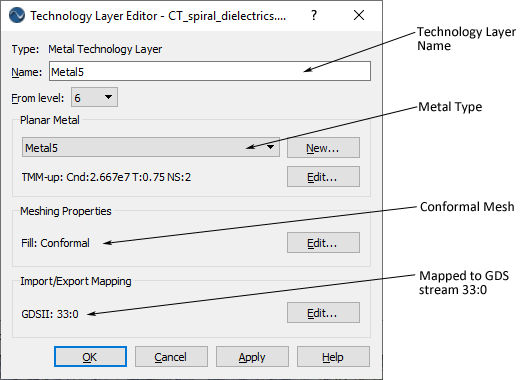Click the TMM-up conductivity summary text
The height and width of the screenshot is (380, 520).
coord(106,177)
